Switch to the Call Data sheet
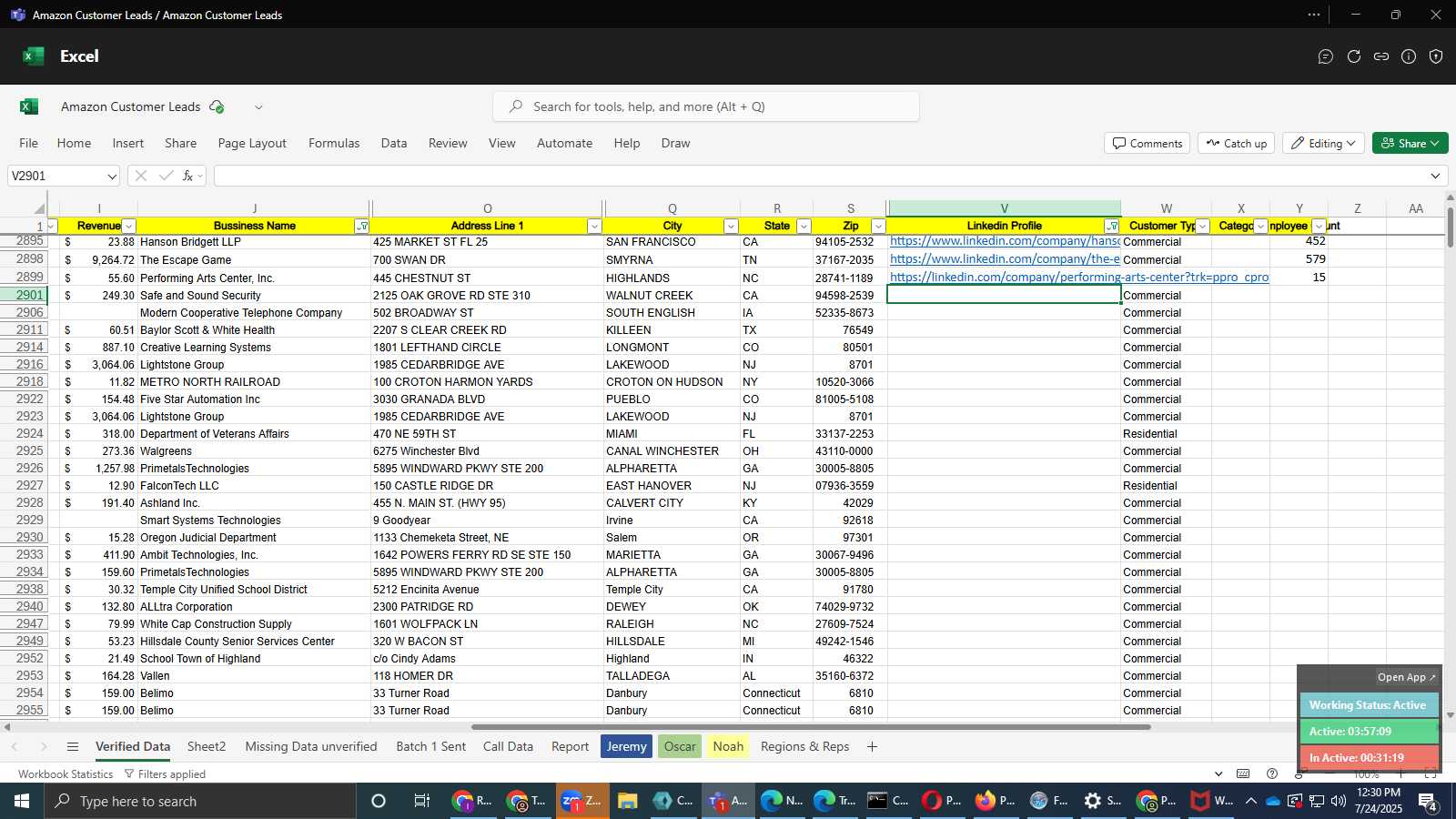 508,746
